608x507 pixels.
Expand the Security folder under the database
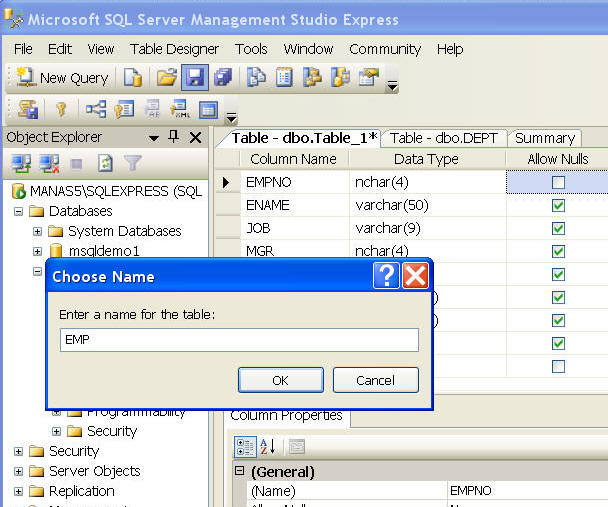pyautogui.click(x=56, y=431)
